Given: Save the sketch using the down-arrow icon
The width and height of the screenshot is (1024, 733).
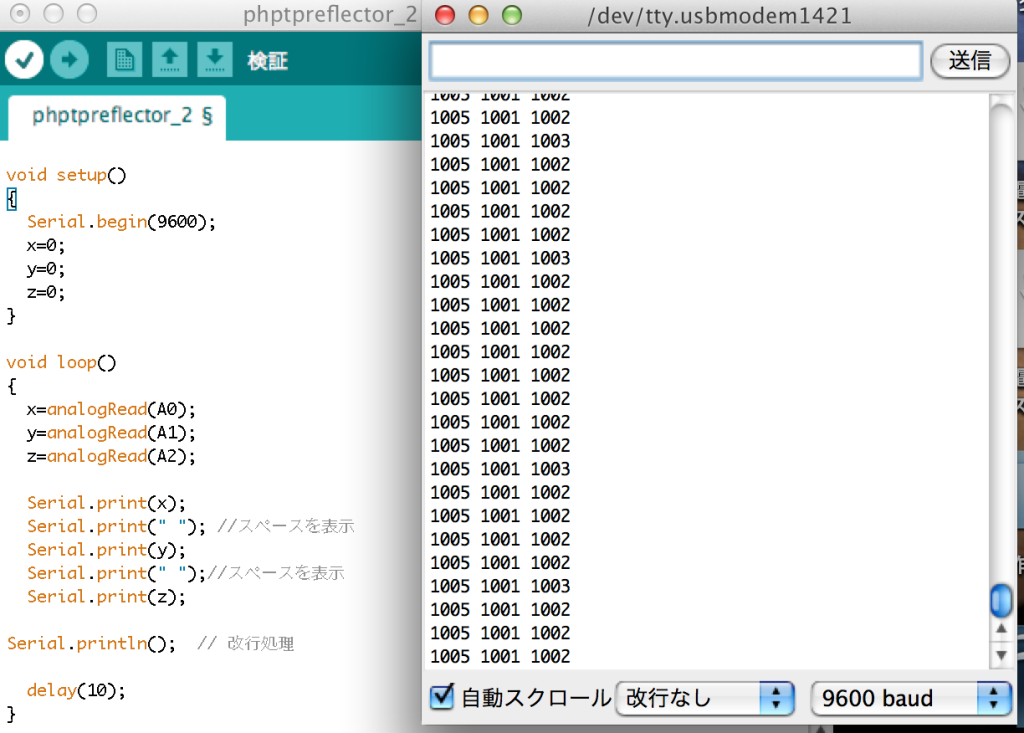Looking at the screenshot, I should pyautogui.click(x=214, y=60).
